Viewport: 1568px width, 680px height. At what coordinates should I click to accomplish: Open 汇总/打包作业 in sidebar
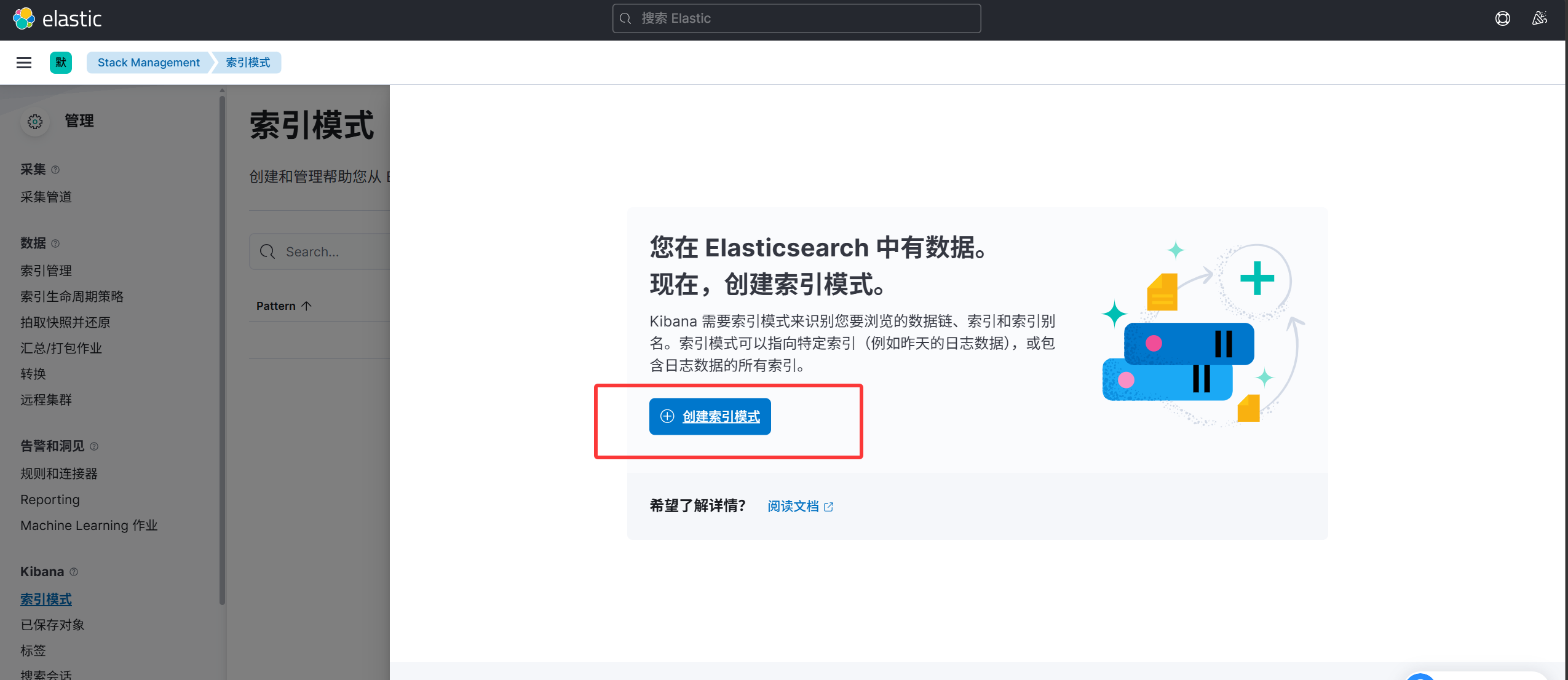pos(61,349)
